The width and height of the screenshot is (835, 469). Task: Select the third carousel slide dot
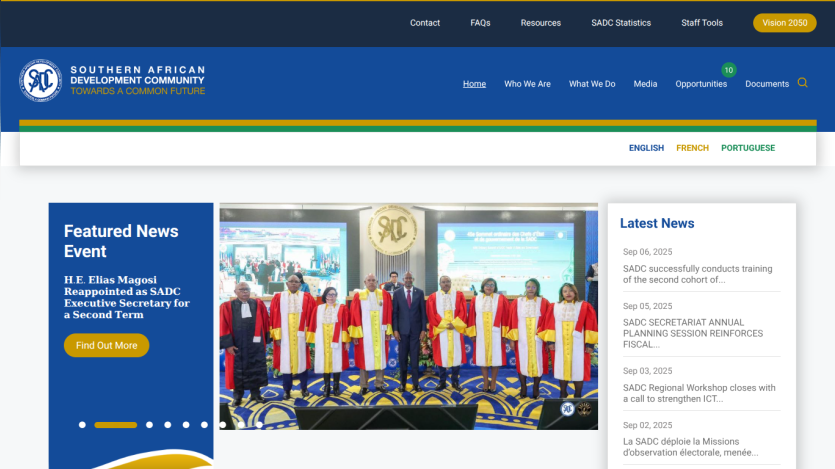point(149,425)
